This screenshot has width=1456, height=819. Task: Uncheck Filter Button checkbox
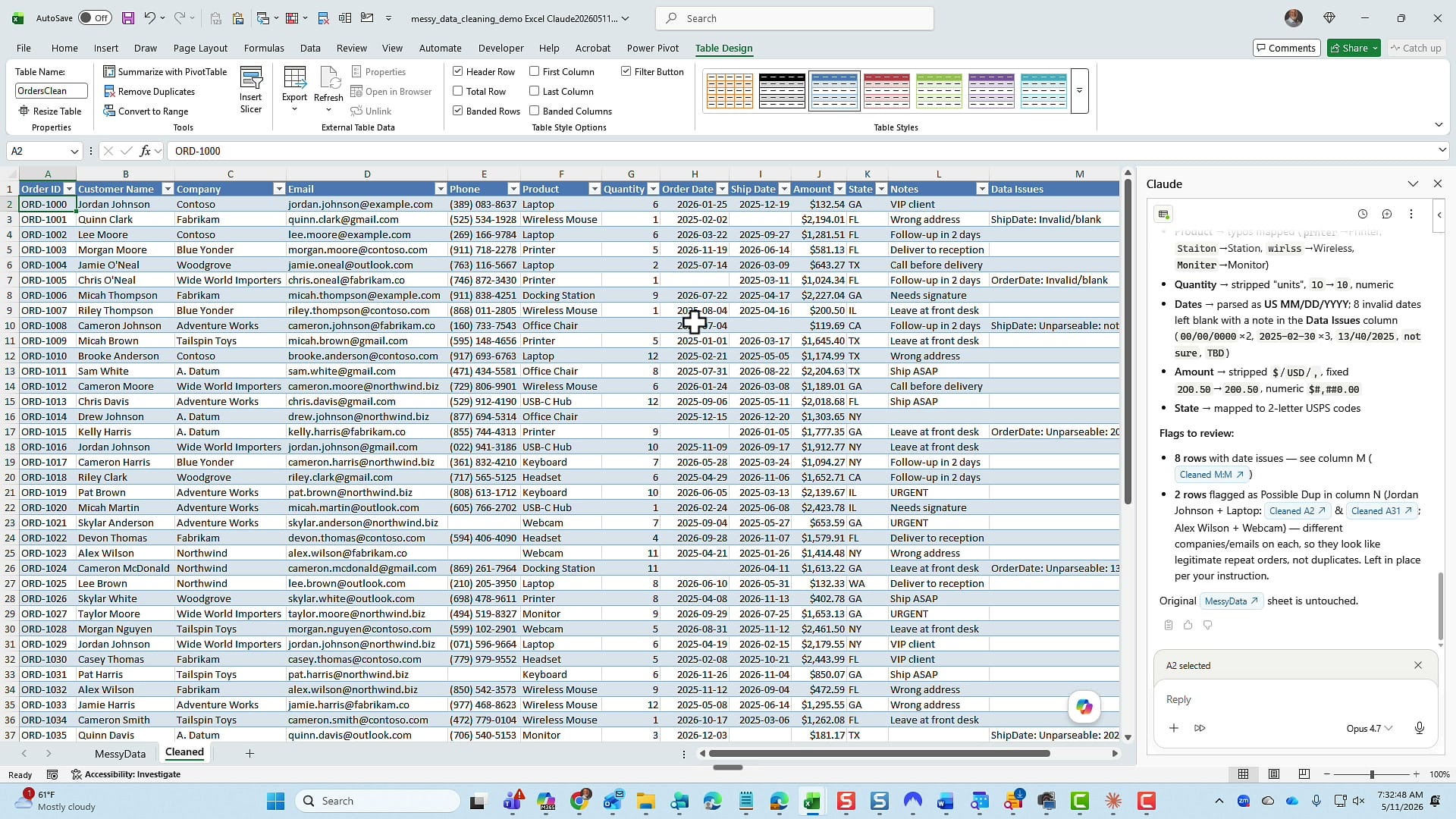pos(626,71)
